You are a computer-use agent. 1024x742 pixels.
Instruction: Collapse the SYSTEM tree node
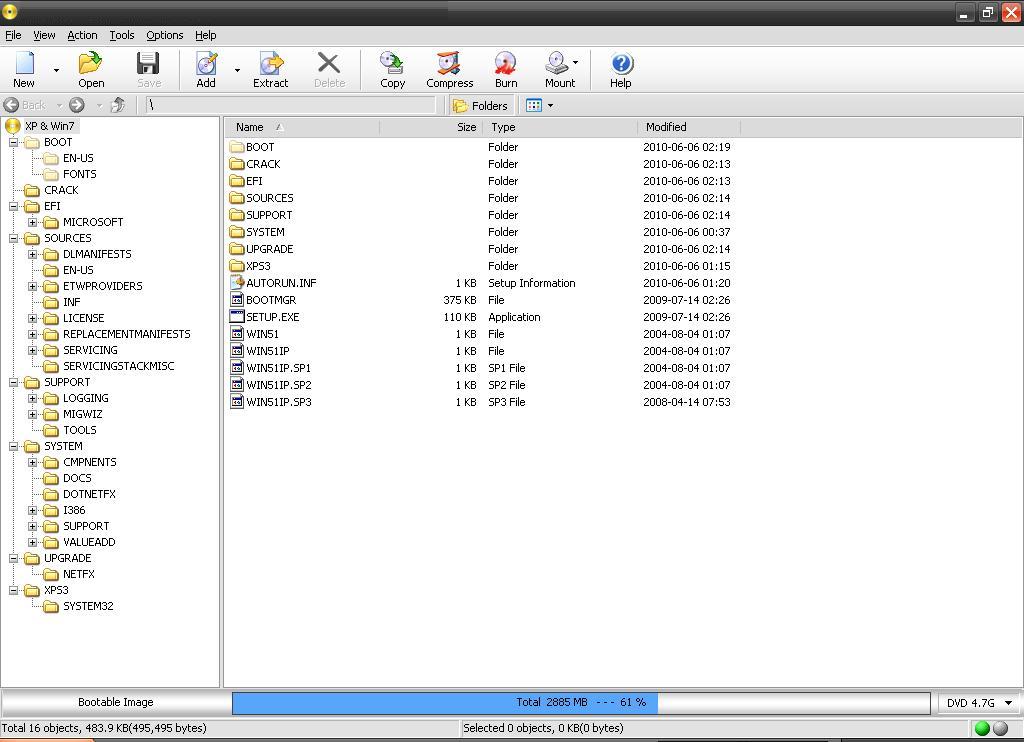pyautogui.click(x=13, y=446)
